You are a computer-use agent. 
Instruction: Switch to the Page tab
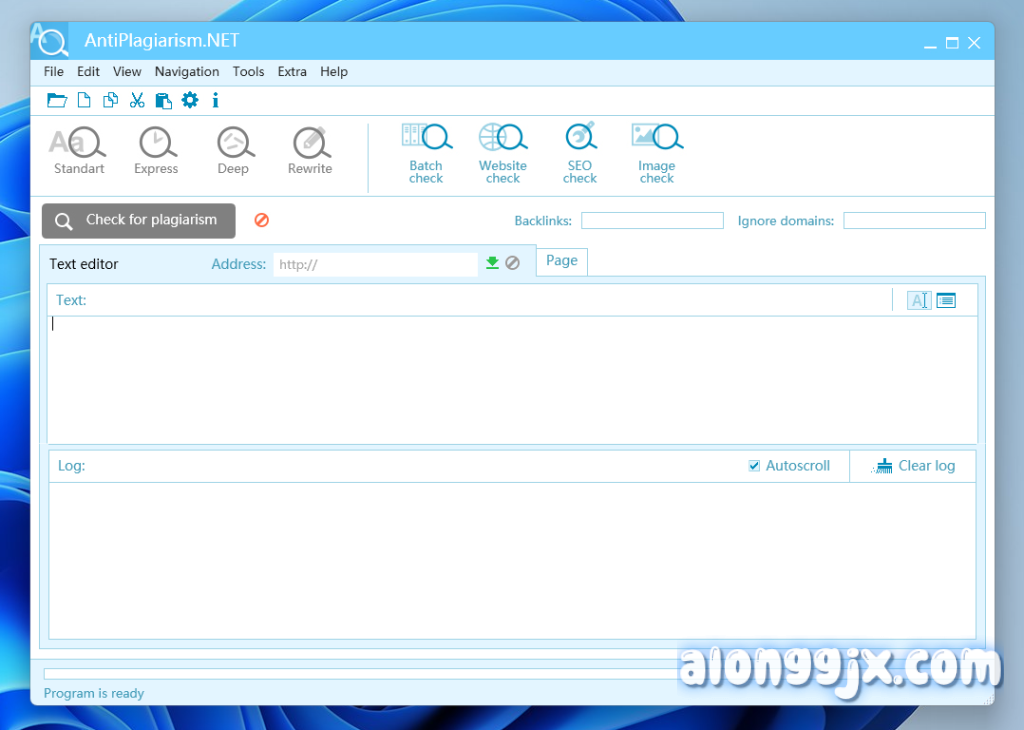click(561, 261)
